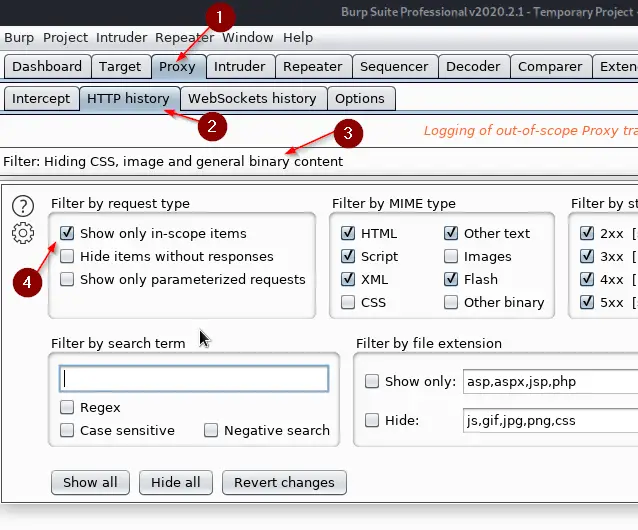
Task: Switch to the Dashboard tab
Action: [47, 66]
